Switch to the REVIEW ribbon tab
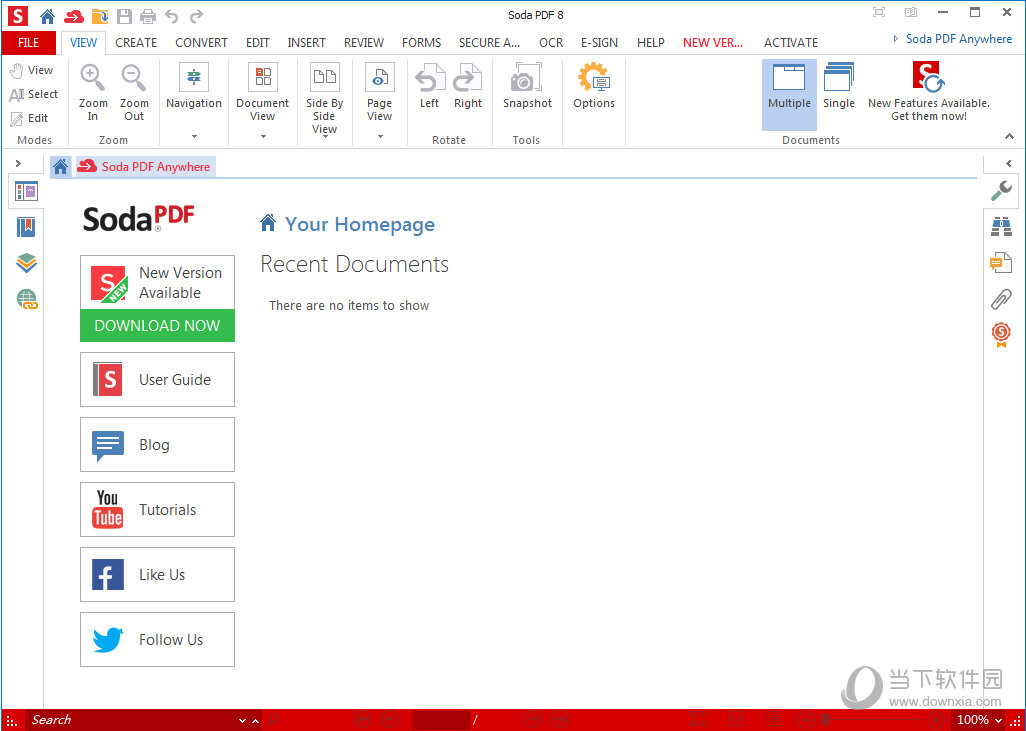 coord(364,43)
